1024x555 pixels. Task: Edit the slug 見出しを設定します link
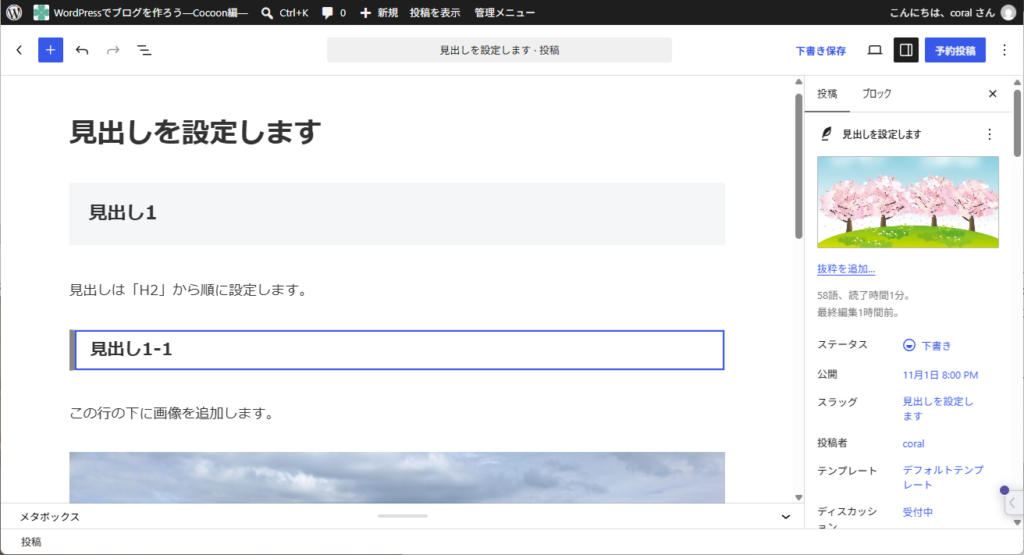938,409
